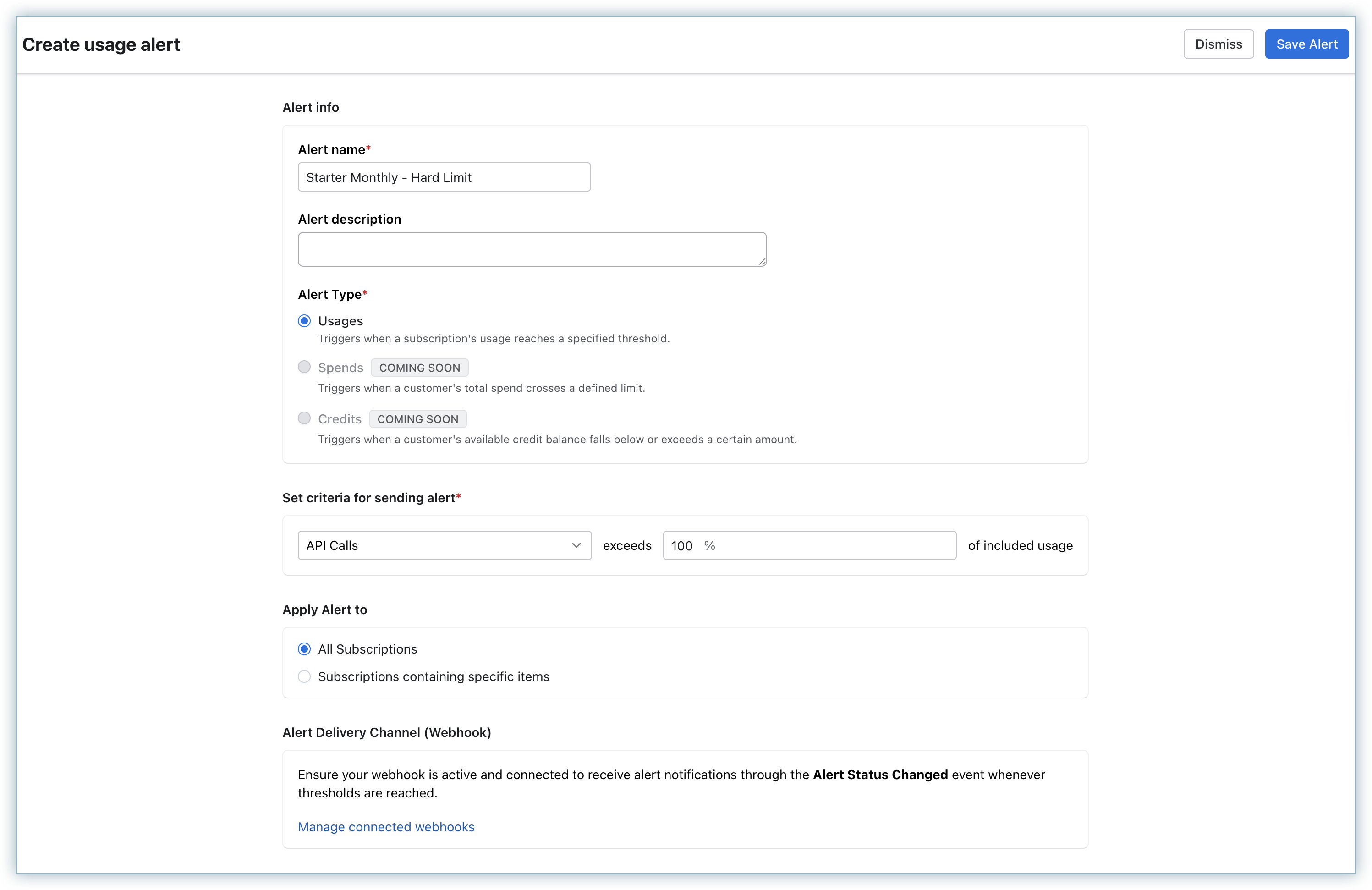Select the Usages alert type radio
Image resolution: width=1372 pixels, height=890 pixels.
point(304,321)
